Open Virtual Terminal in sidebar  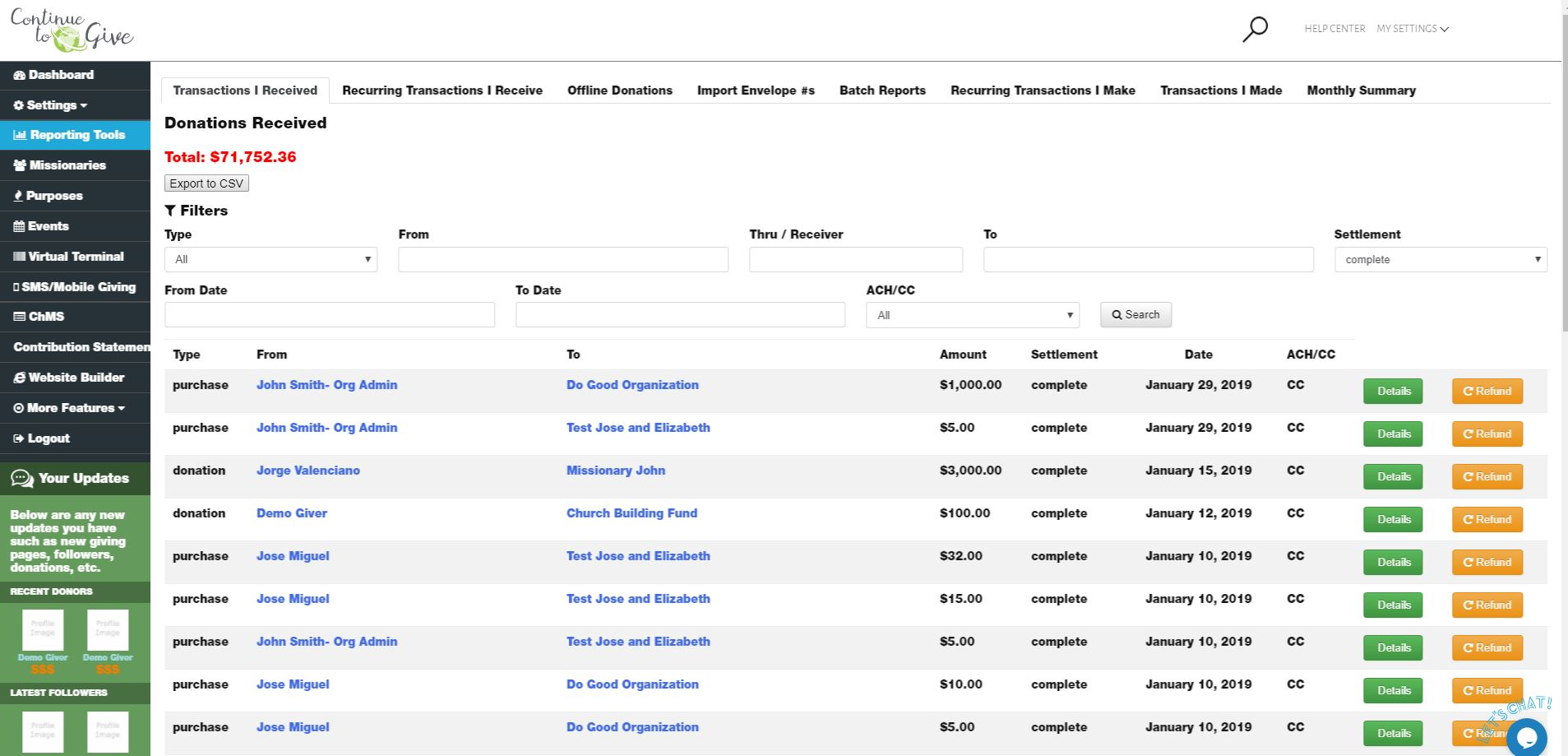(75, 257)
